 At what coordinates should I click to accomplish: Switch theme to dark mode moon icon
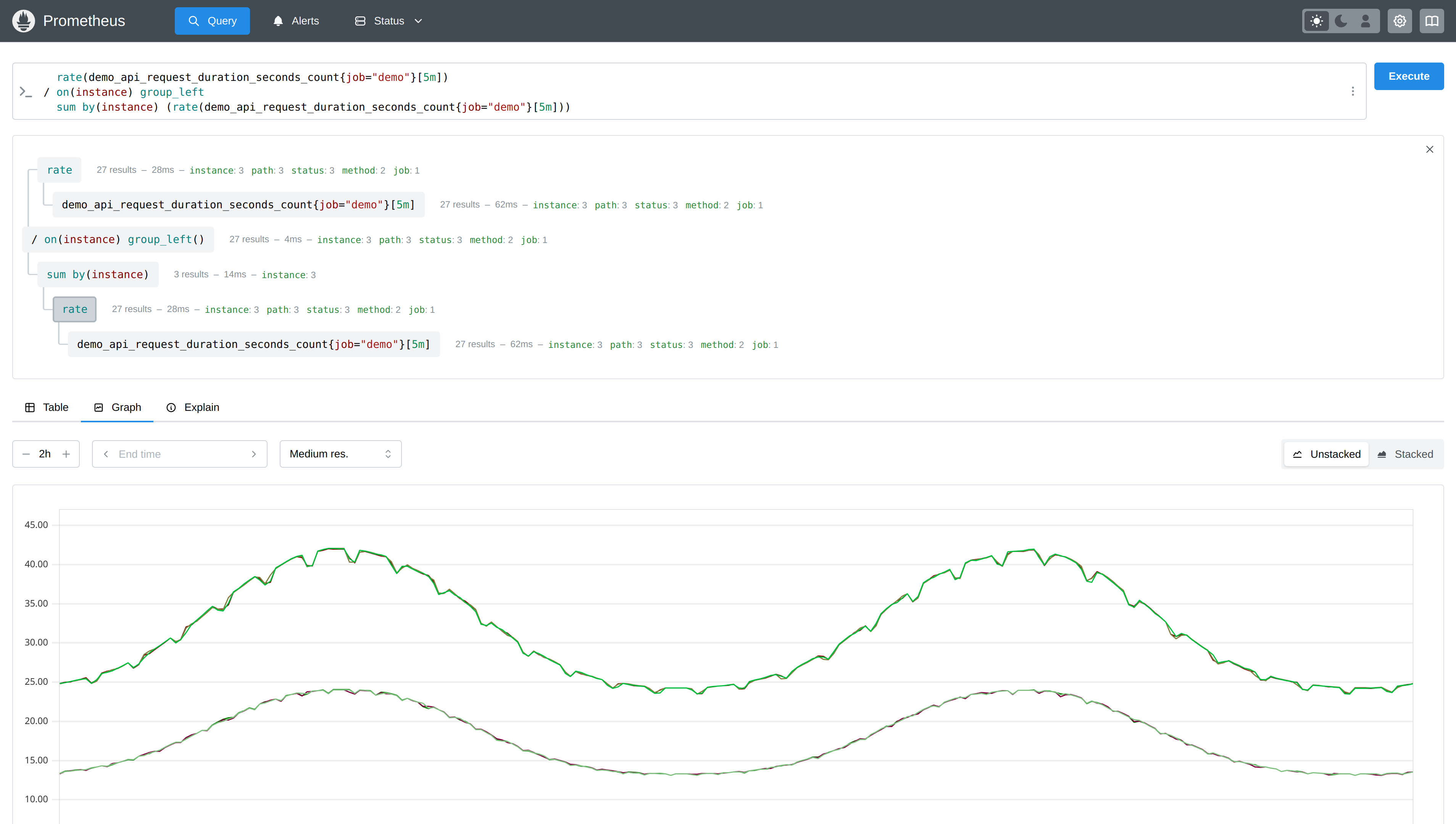(1340, 20)
